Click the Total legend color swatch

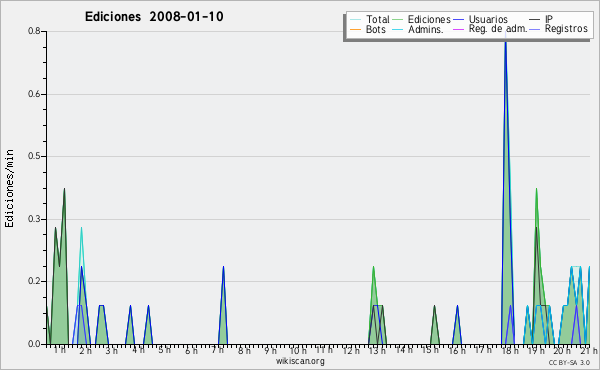355,19
